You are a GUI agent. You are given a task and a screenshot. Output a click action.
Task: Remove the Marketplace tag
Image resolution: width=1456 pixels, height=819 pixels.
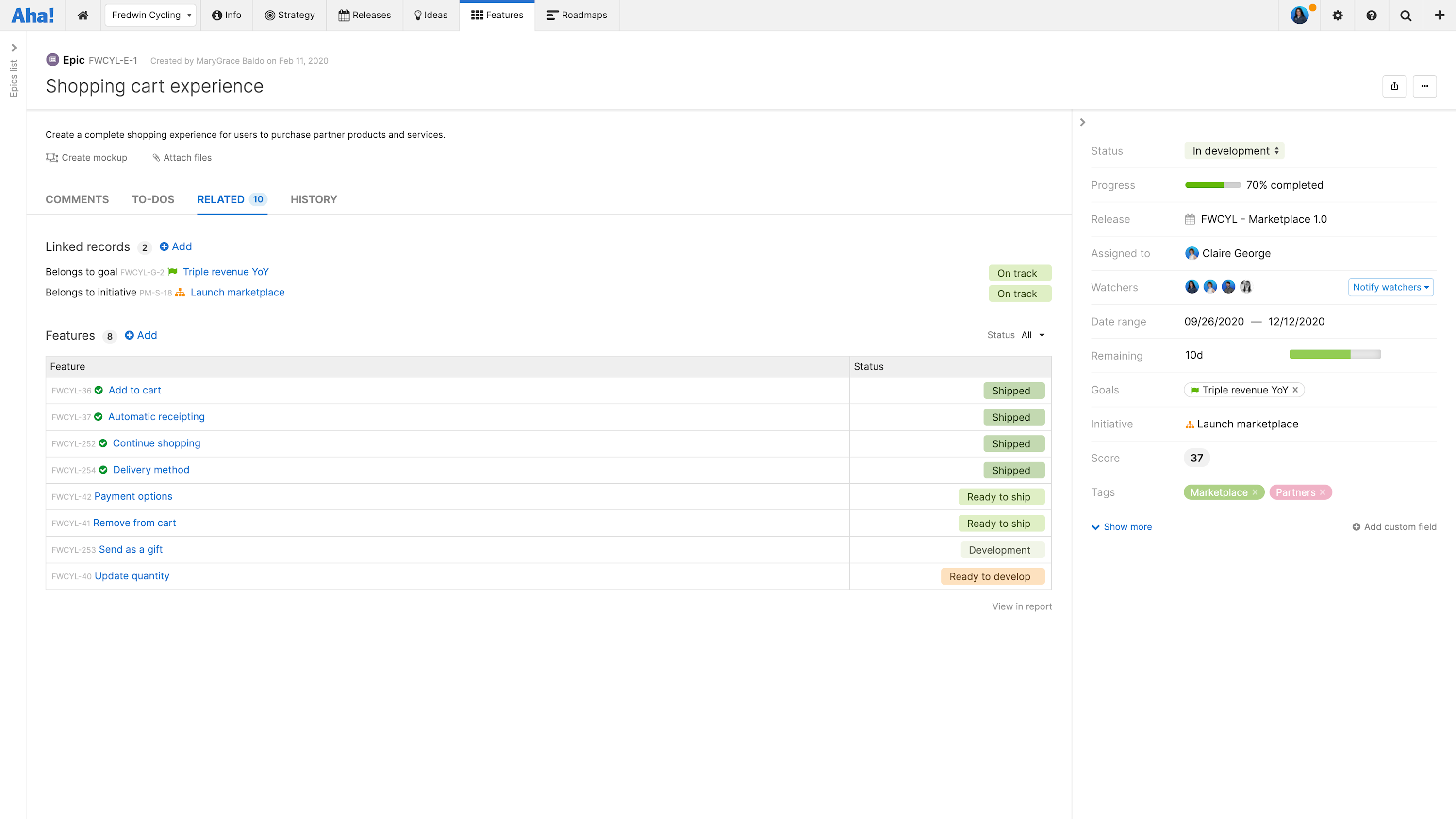1255,492
